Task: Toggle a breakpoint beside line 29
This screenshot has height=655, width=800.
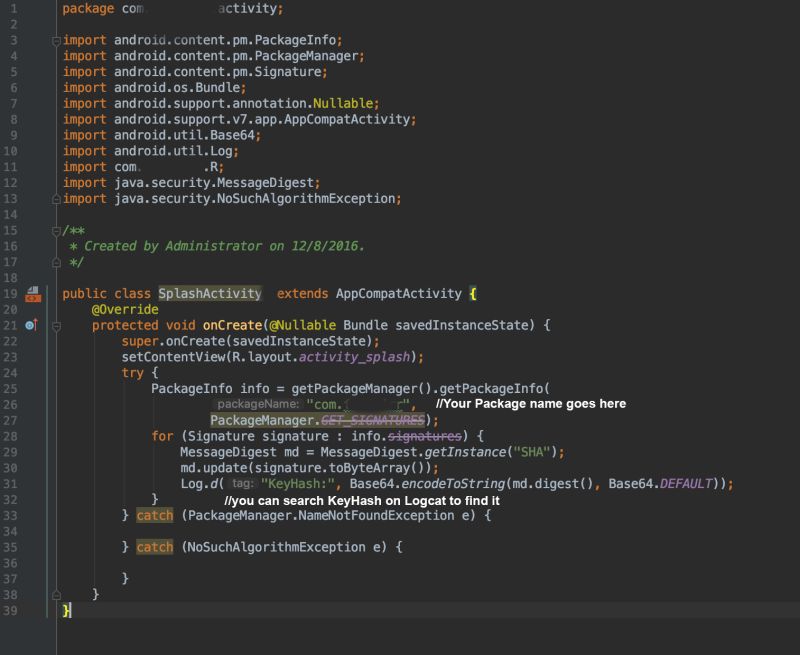Action: [x=40, y=452]
